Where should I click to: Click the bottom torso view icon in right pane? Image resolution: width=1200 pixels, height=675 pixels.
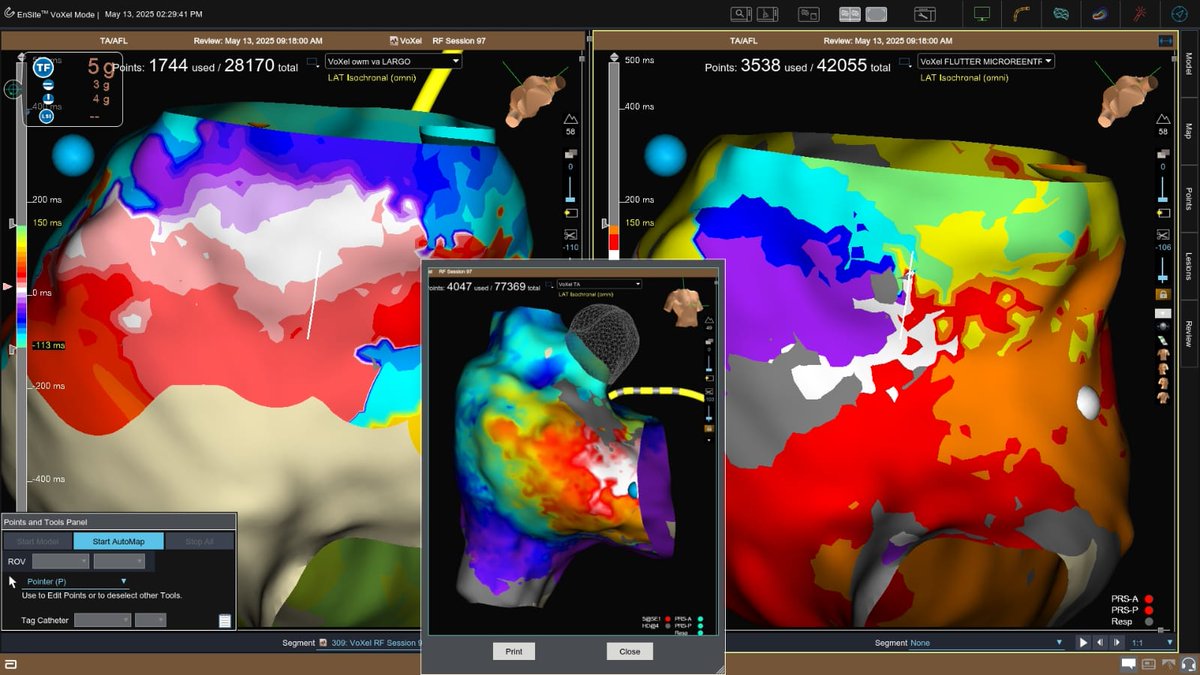pos(1163,397)
